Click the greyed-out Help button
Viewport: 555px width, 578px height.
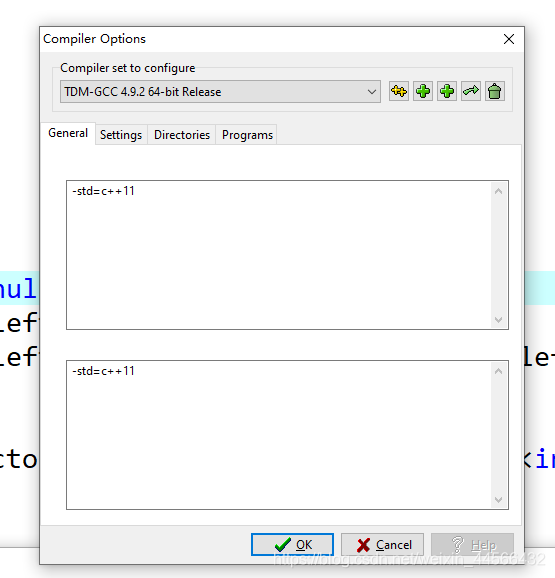pyautogui.click(x=472, y=544)
